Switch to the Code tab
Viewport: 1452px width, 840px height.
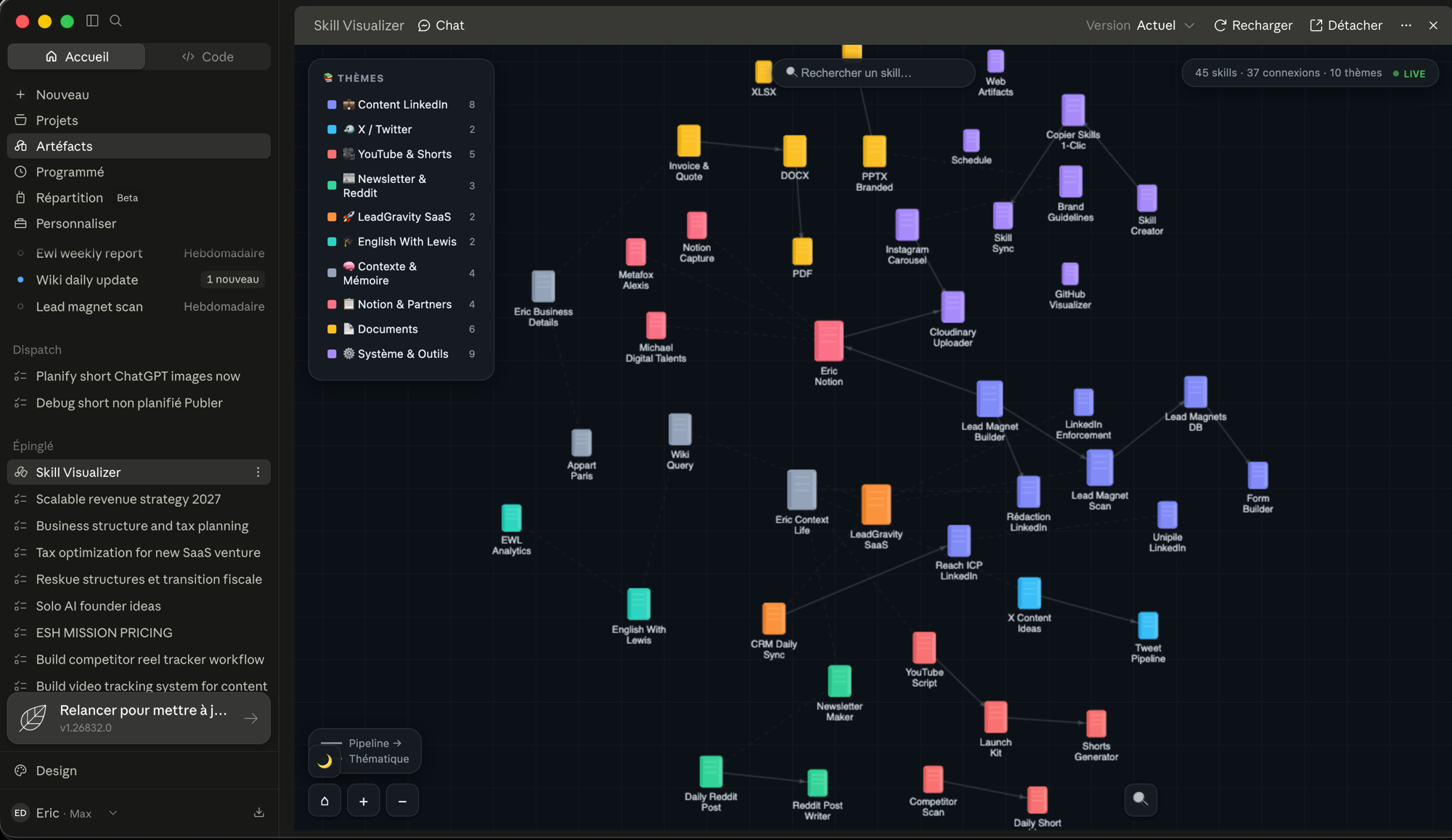(208, 57)
